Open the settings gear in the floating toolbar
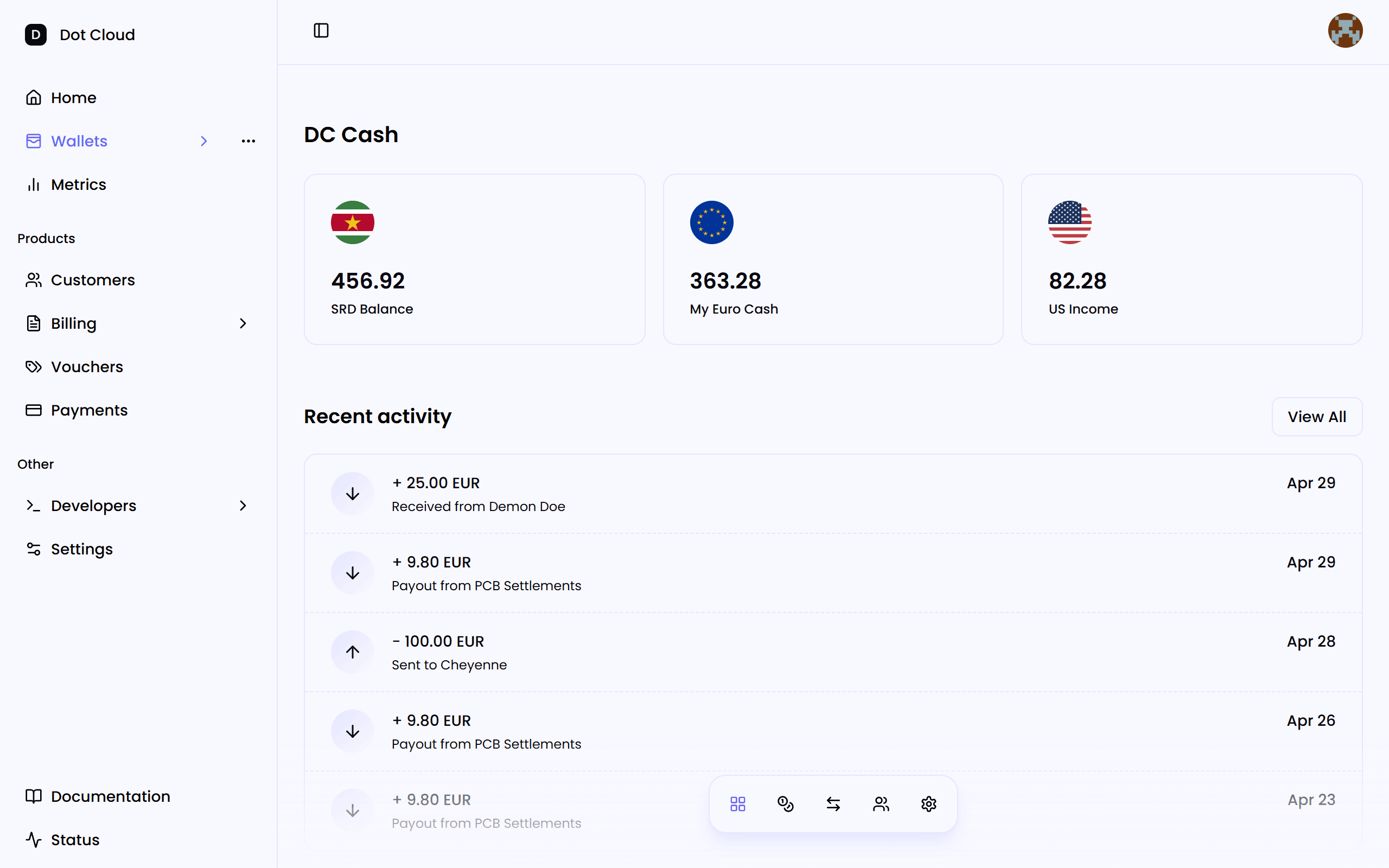The height and width of the screenshot is (868, 1389). (x=929, y=803)
